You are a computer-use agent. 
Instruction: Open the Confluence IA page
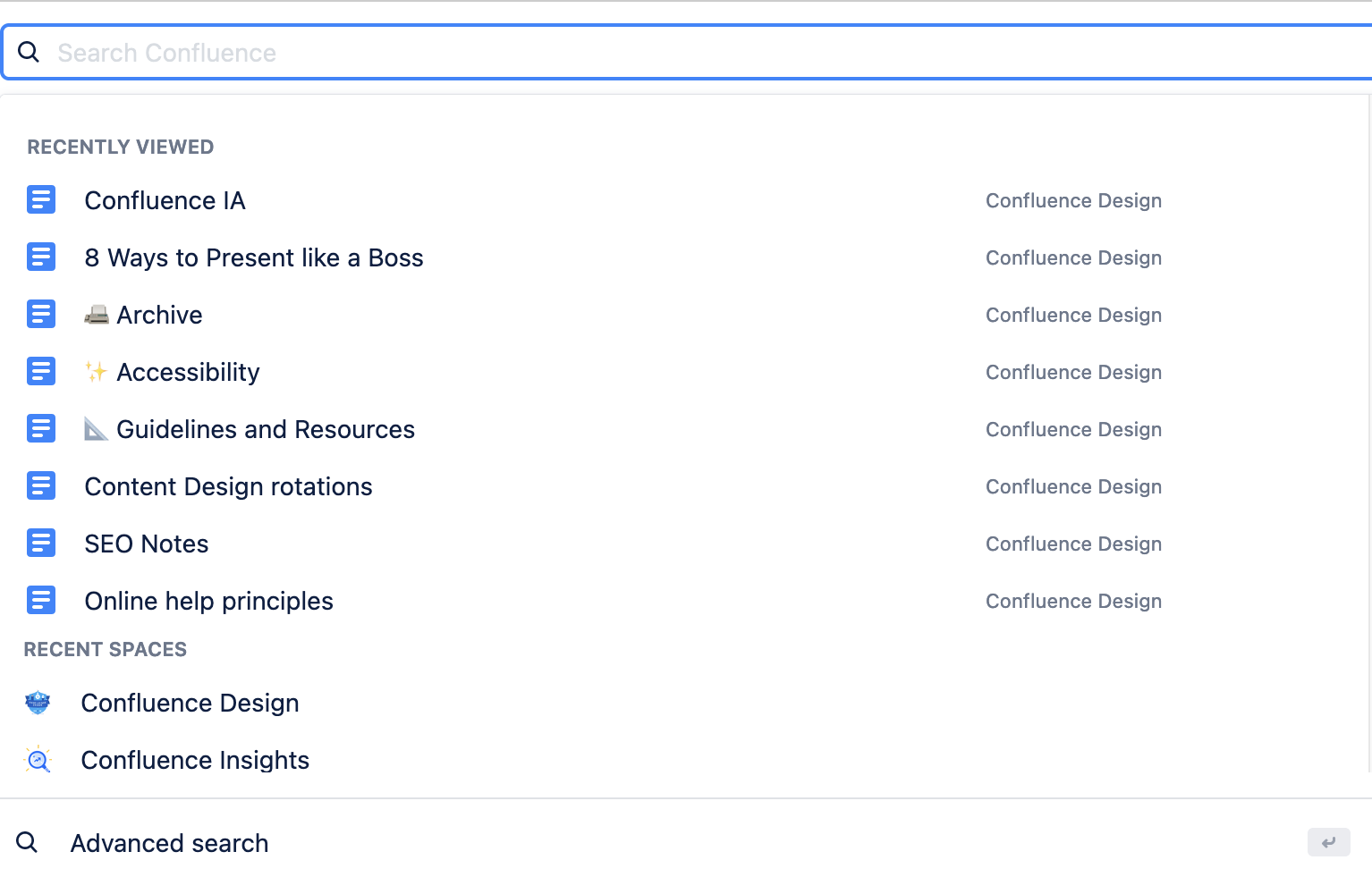(165, 200)
